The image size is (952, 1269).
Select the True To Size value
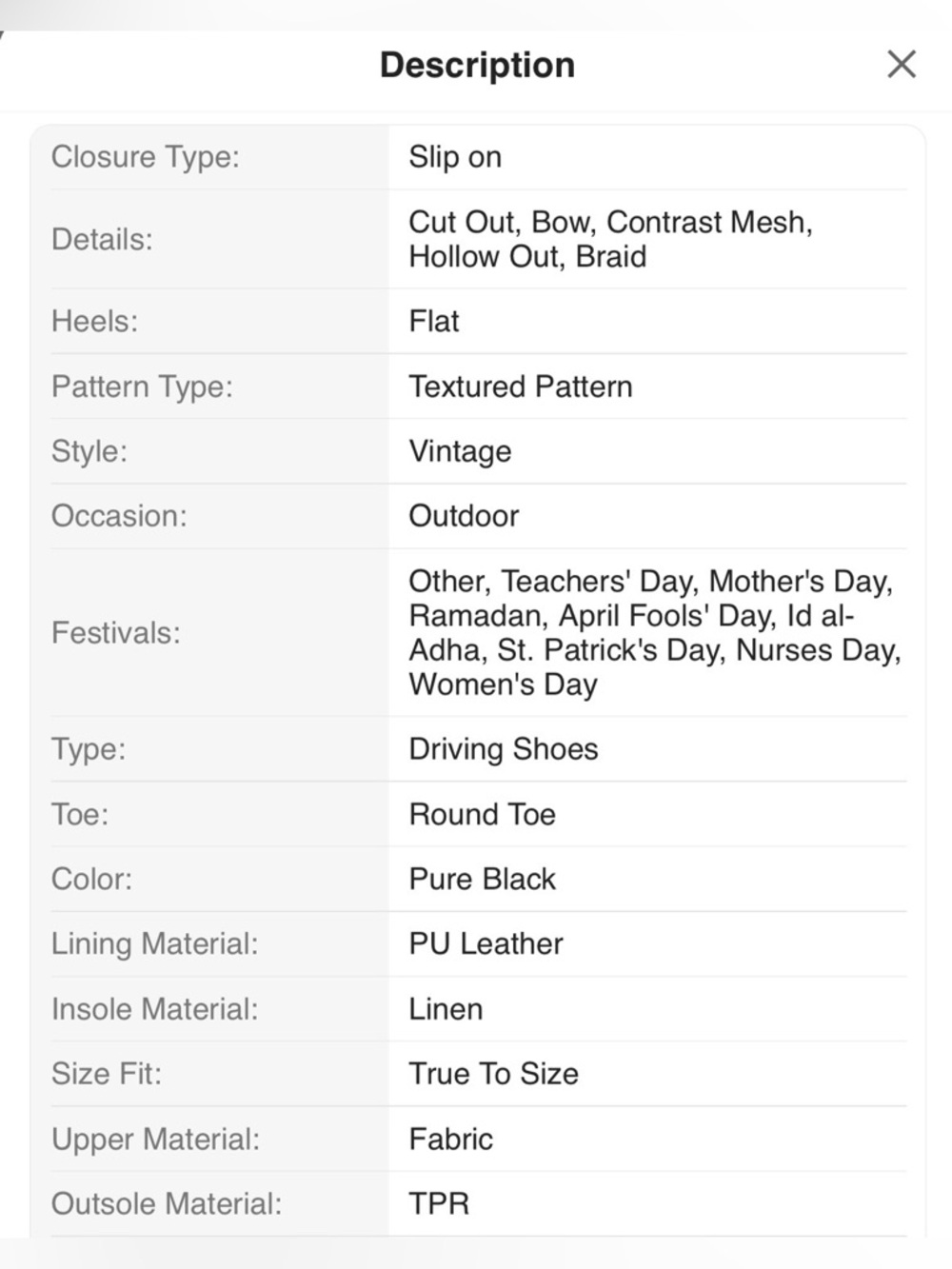click(x=493, y=1074)
